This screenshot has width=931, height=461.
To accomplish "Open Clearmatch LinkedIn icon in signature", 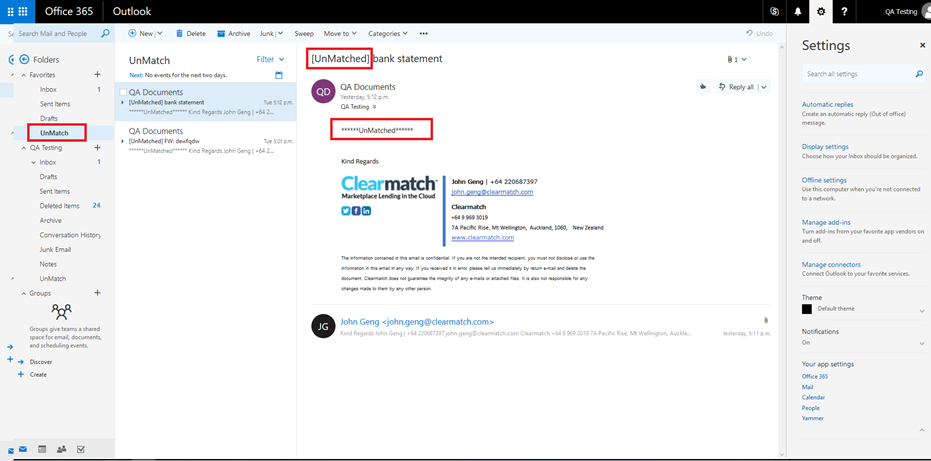I will [366, 210].
